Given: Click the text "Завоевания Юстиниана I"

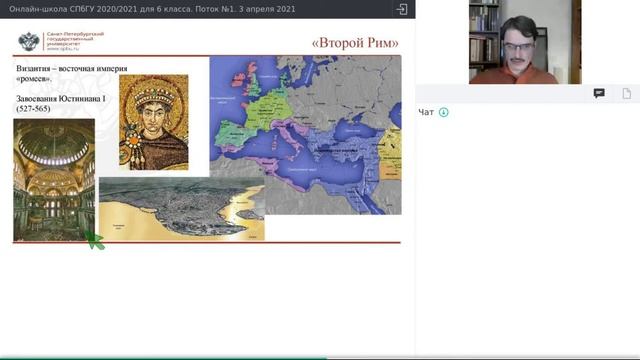Looking at the screenshot, I should (x=61, y=99).
